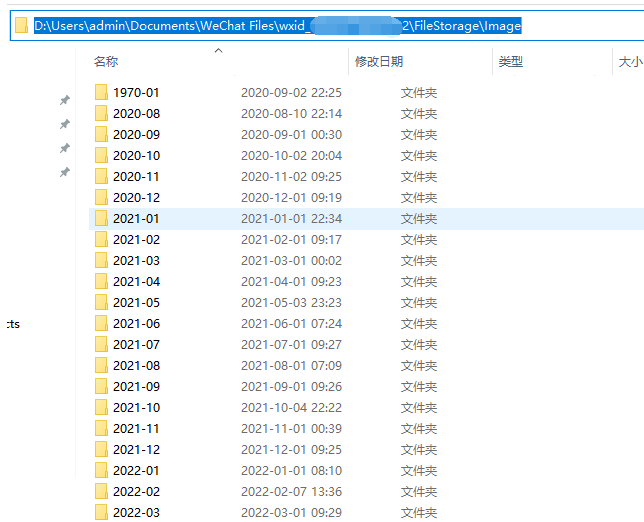Select the 2021-12 folder icon
This screenshot has height=522, width=644.
pos(101,449)
